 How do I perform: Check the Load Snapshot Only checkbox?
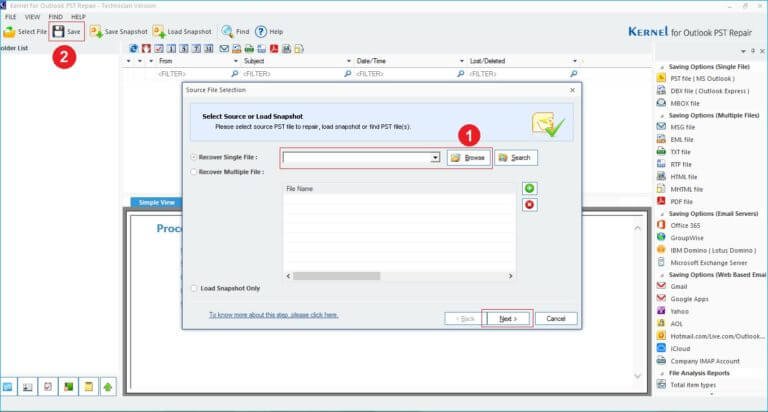194,289
